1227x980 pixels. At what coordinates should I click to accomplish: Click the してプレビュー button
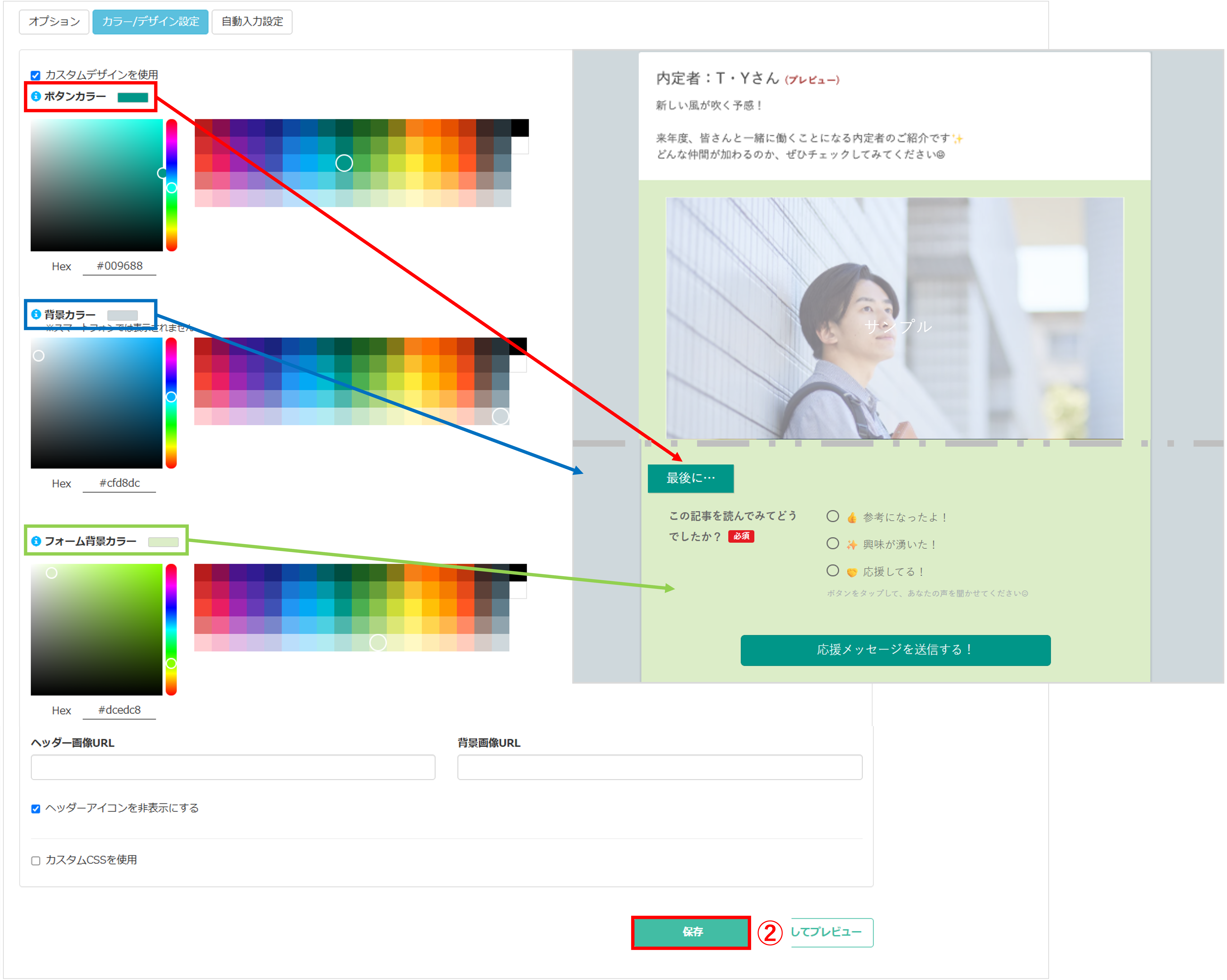(x=831, y=932)
